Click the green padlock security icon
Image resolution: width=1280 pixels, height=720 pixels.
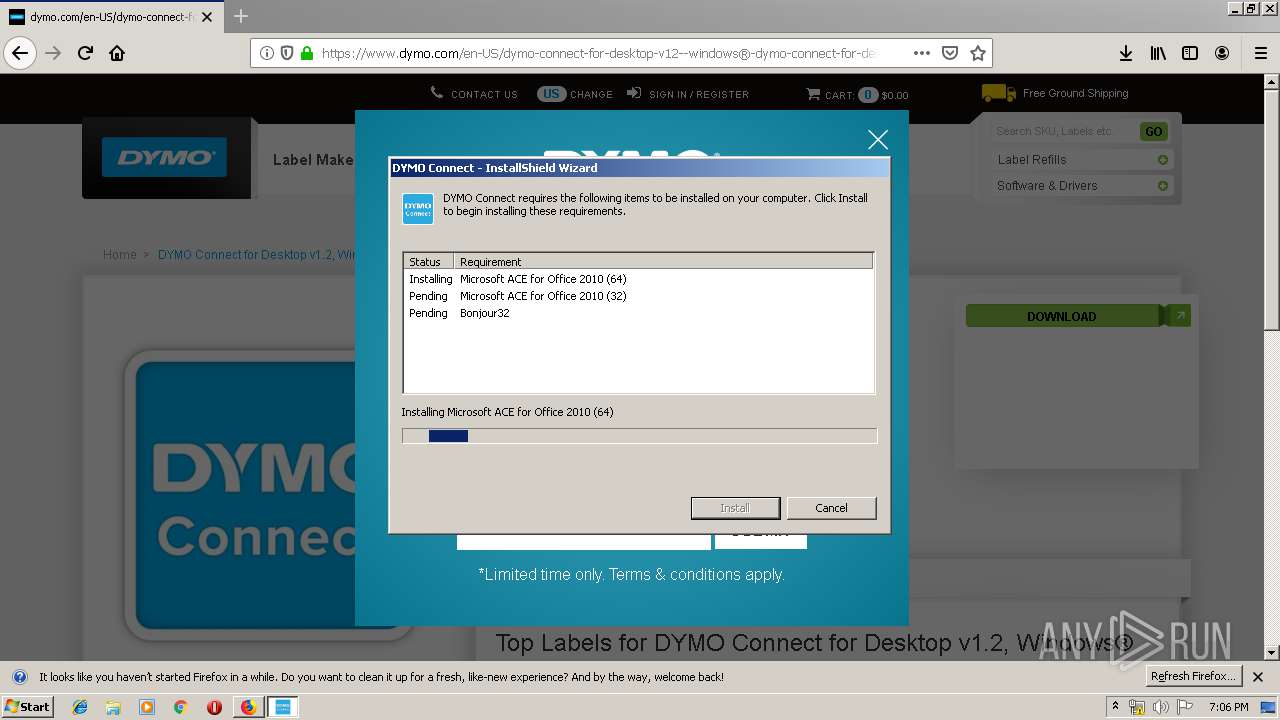(x=306, y=53)
